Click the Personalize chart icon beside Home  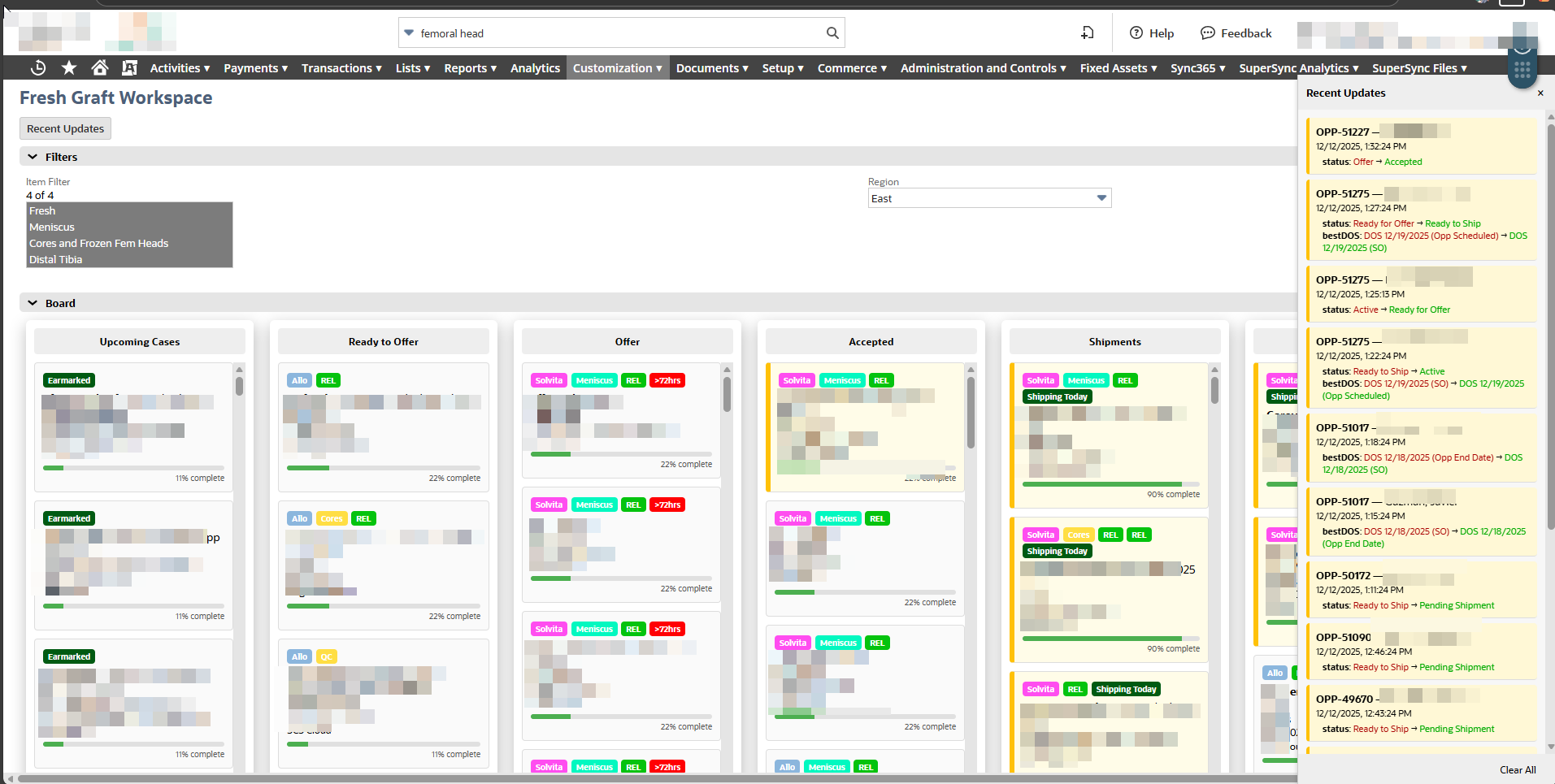(x=129, y=68)
